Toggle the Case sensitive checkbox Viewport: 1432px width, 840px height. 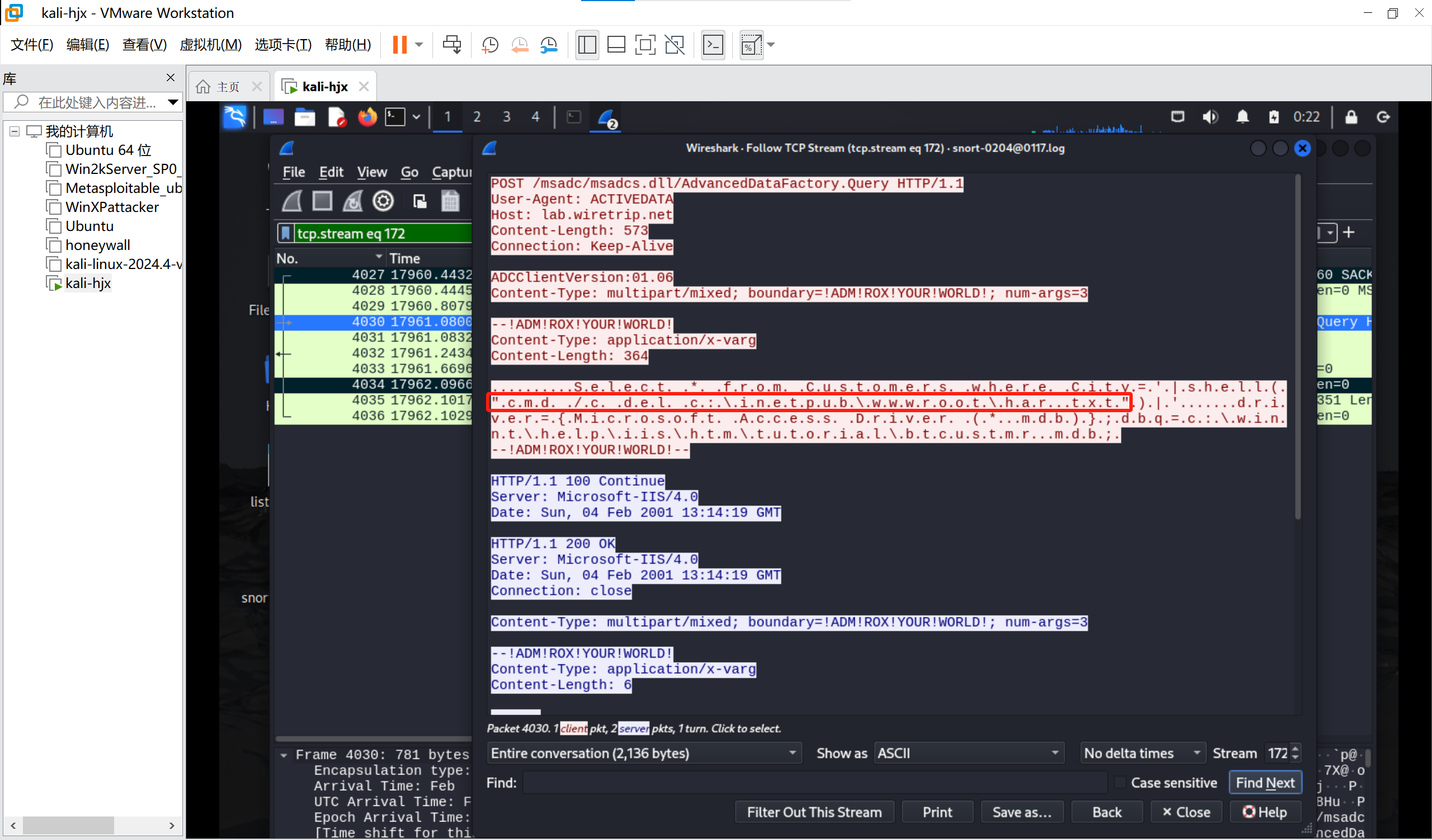(x=1119, y=782)
